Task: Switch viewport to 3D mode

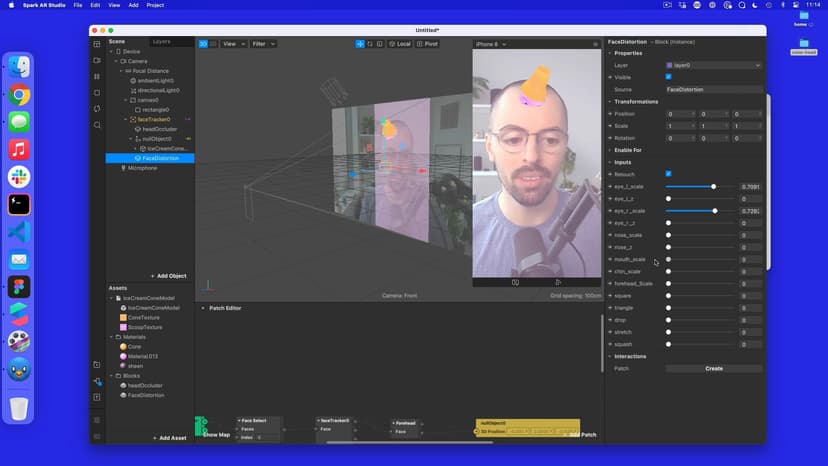Action: coord(203,44)
